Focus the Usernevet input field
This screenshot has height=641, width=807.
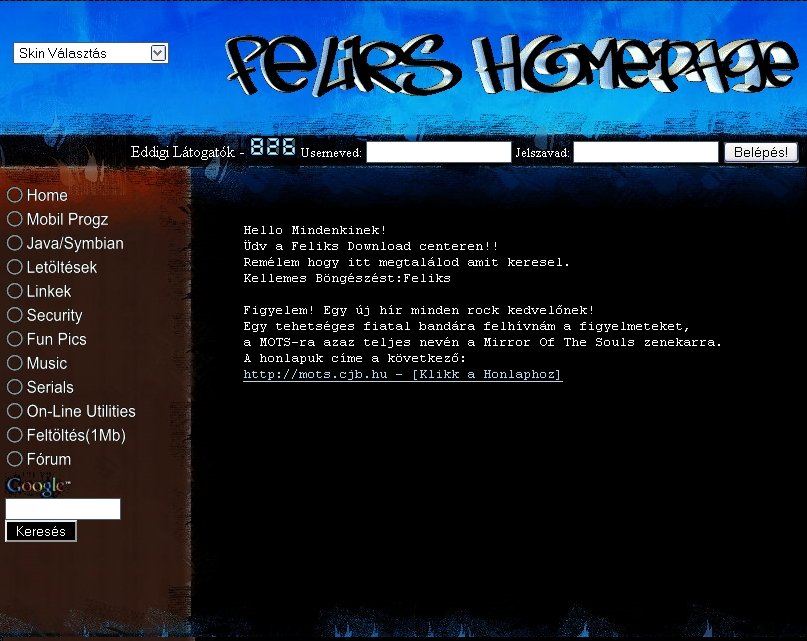[x=438, y=152]
